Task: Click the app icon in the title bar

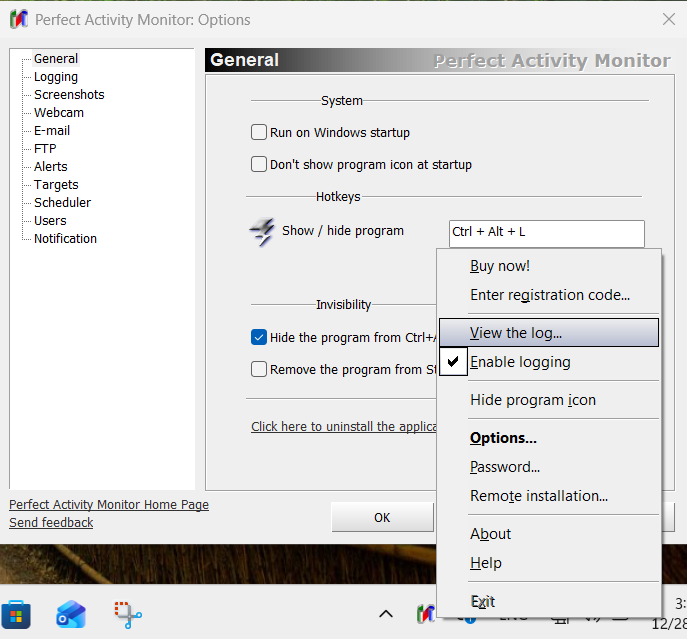Action: [18, 20]
